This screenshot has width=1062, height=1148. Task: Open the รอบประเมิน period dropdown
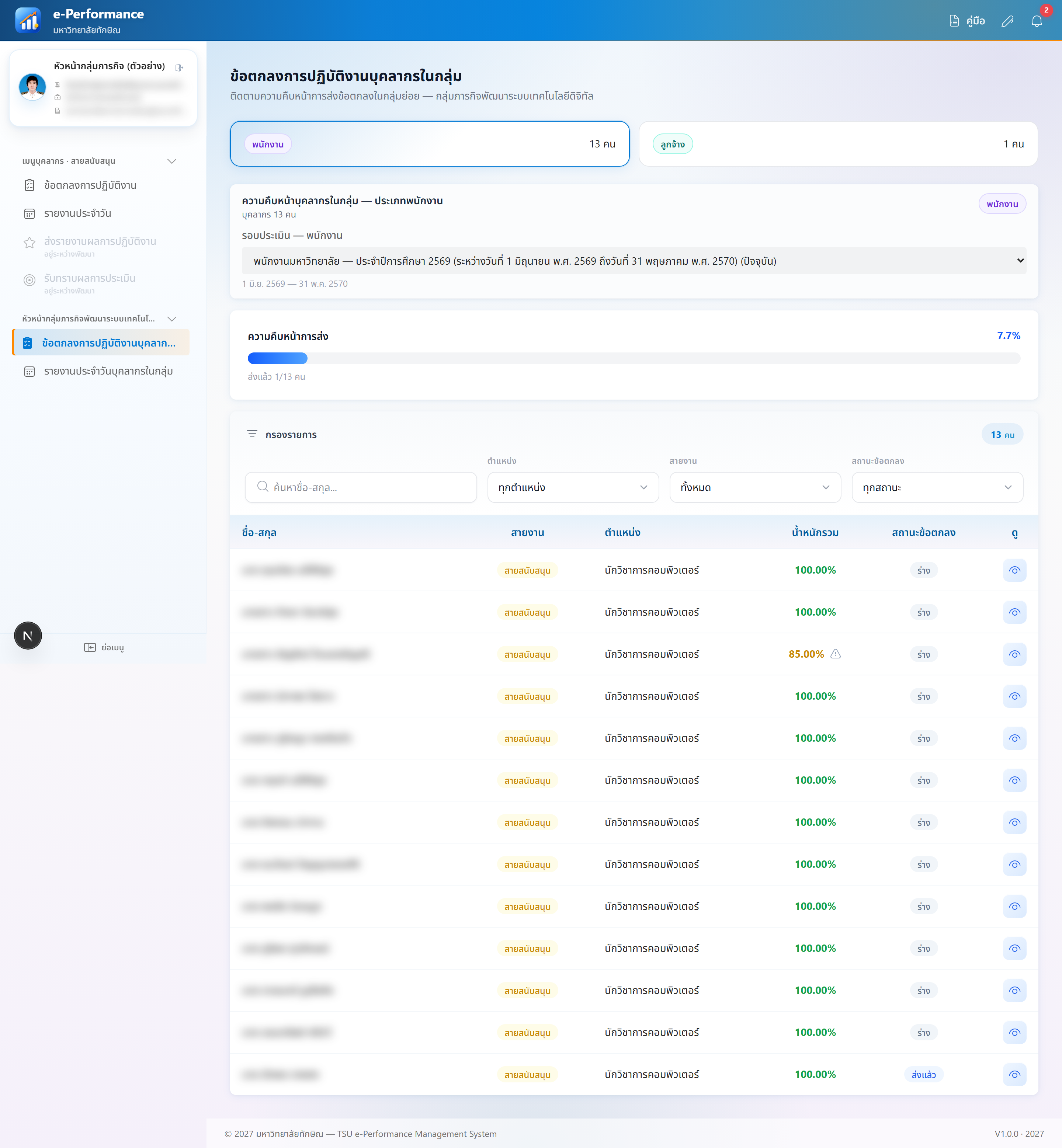tap(634, 261)
